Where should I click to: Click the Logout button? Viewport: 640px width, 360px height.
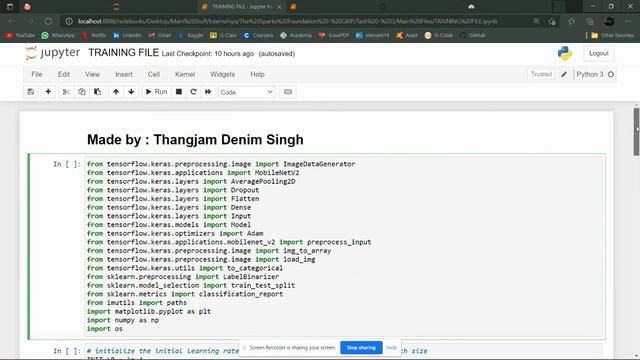(598, 53)
